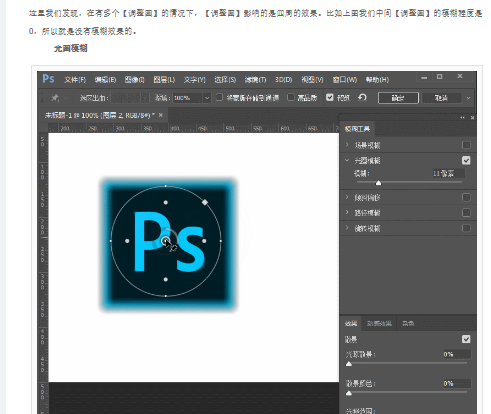Click the 取消 cancel button
Screen dimensions: 491x414
coord(441,98)
